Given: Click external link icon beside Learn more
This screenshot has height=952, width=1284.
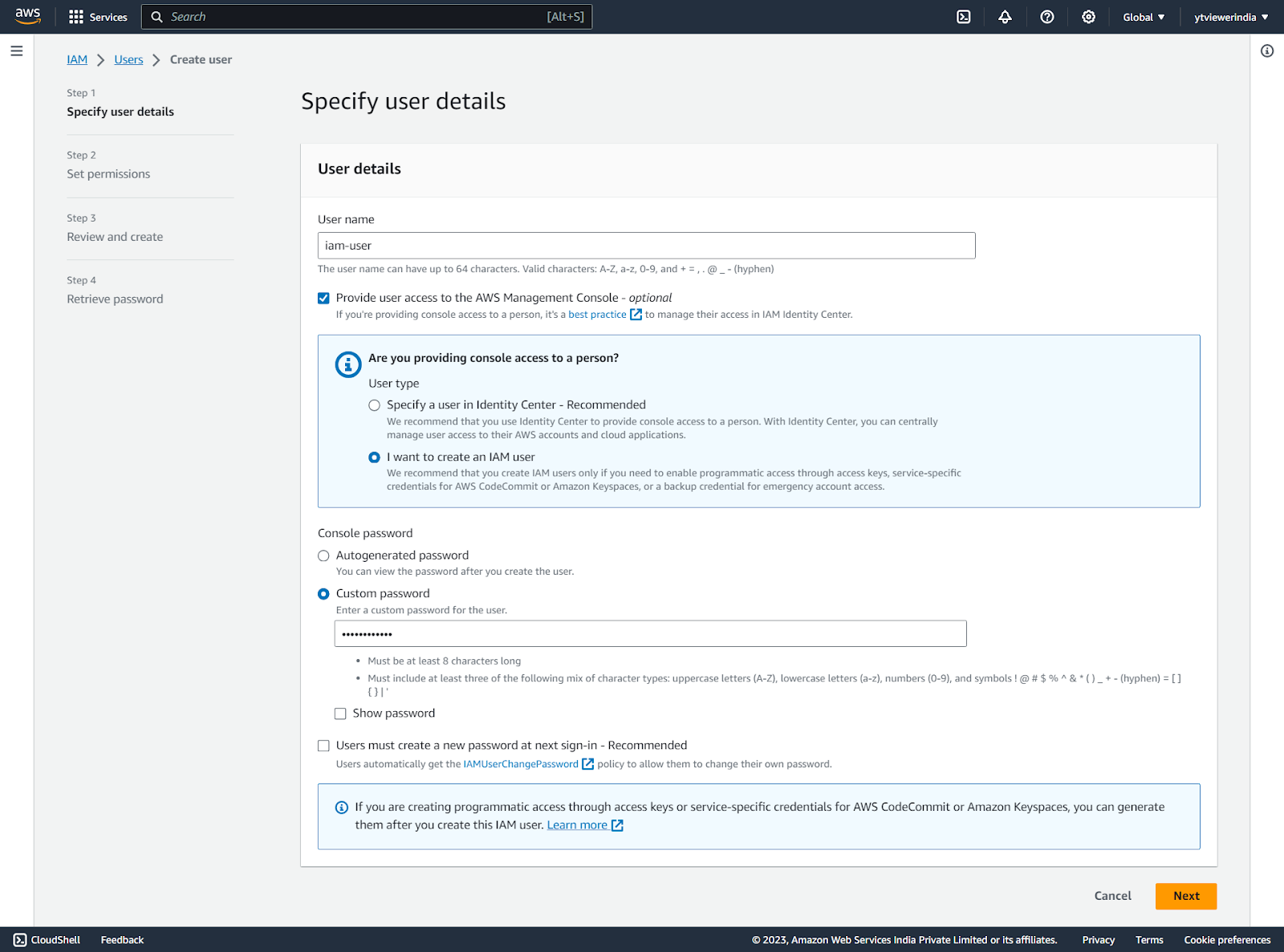Looking at the screenshot, I should click(x=617, y=825).
